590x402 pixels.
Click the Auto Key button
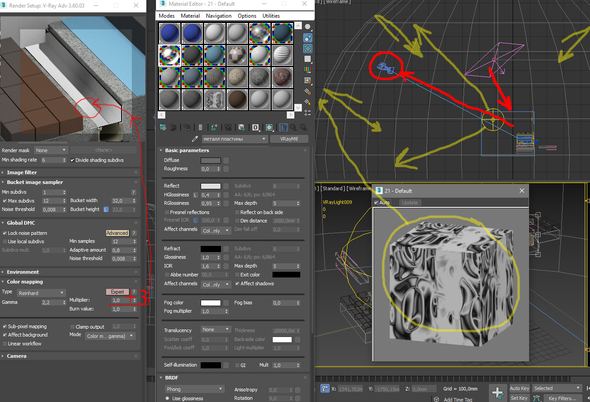click(519, 388)
